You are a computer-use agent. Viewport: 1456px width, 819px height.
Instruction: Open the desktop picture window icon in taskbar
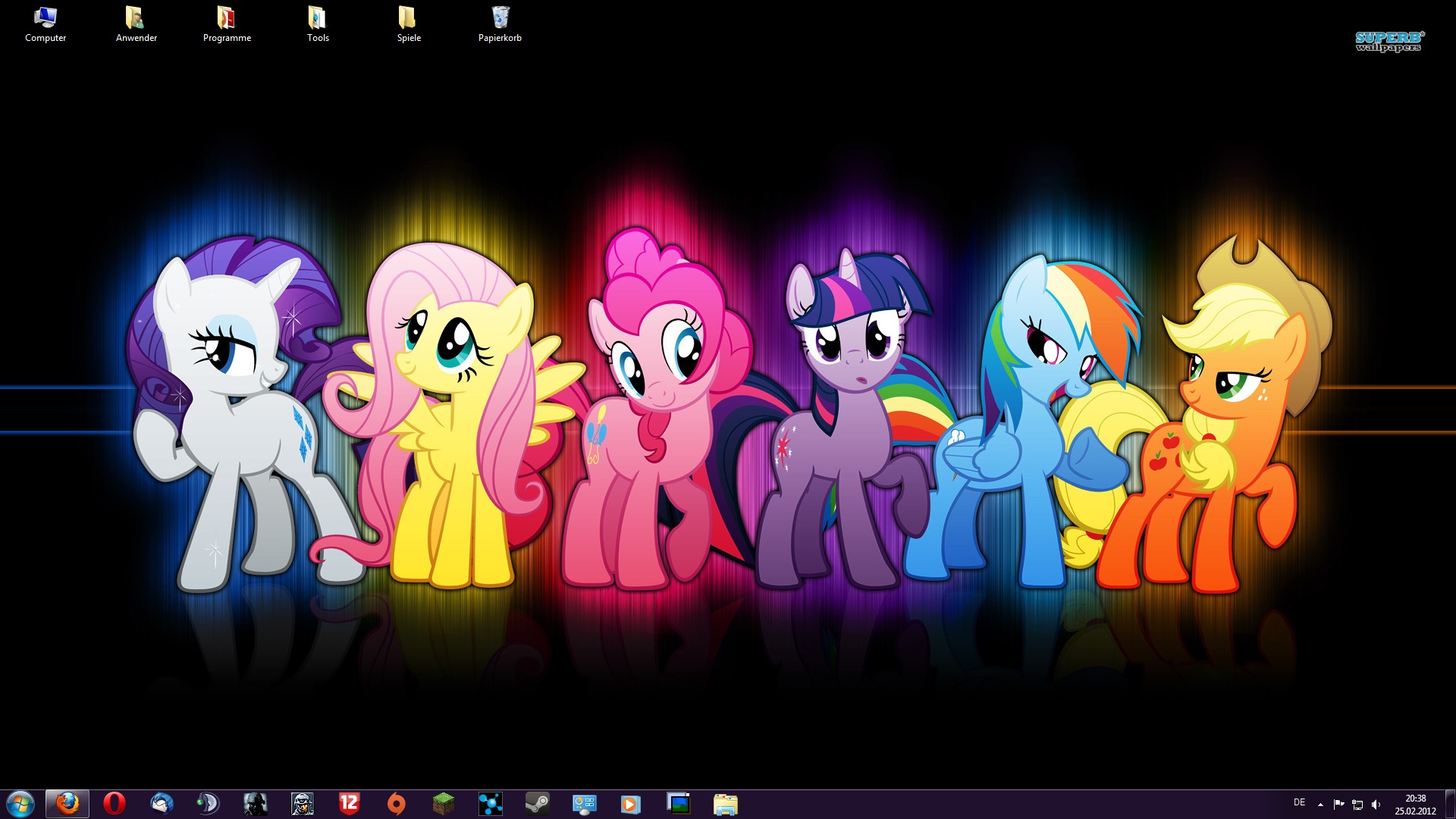[x=679, y=804]
